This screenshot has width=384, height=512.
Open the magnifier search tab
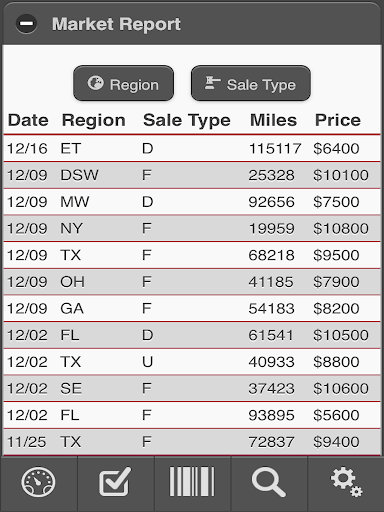(269, 483)
